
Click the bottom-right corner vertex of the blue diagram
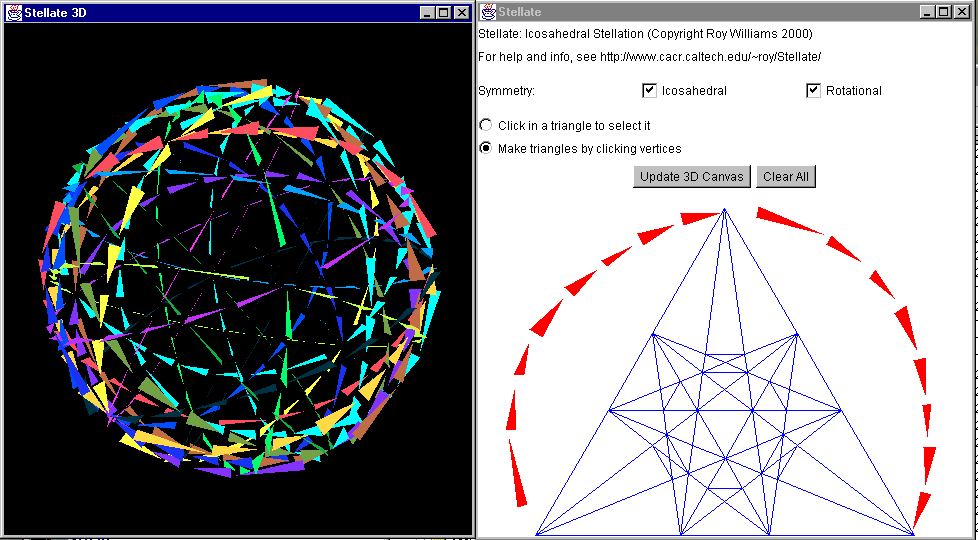coord(912,533)
